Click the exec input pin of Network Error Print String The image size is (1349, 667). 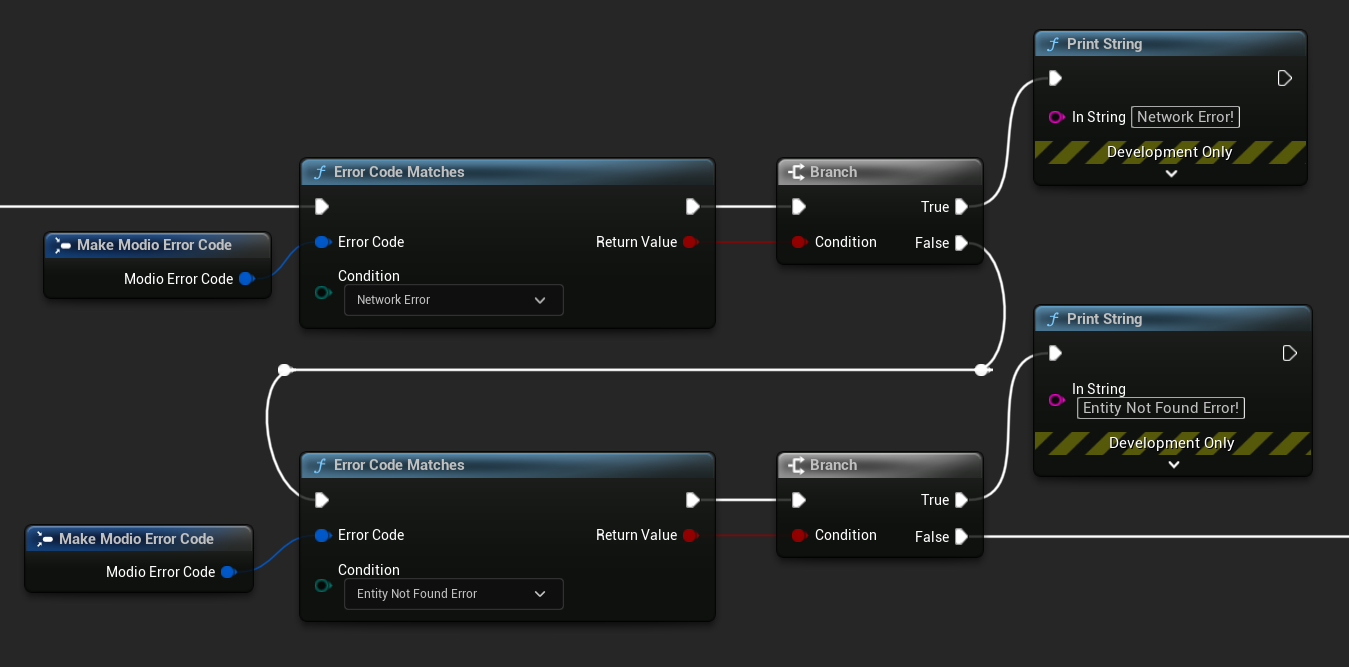point(1055,78)
